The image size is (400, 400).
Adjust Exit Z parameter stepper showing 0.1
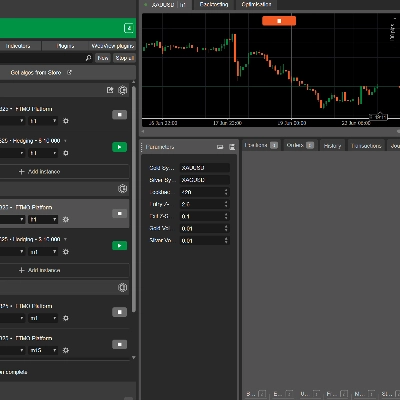[226, 216]
